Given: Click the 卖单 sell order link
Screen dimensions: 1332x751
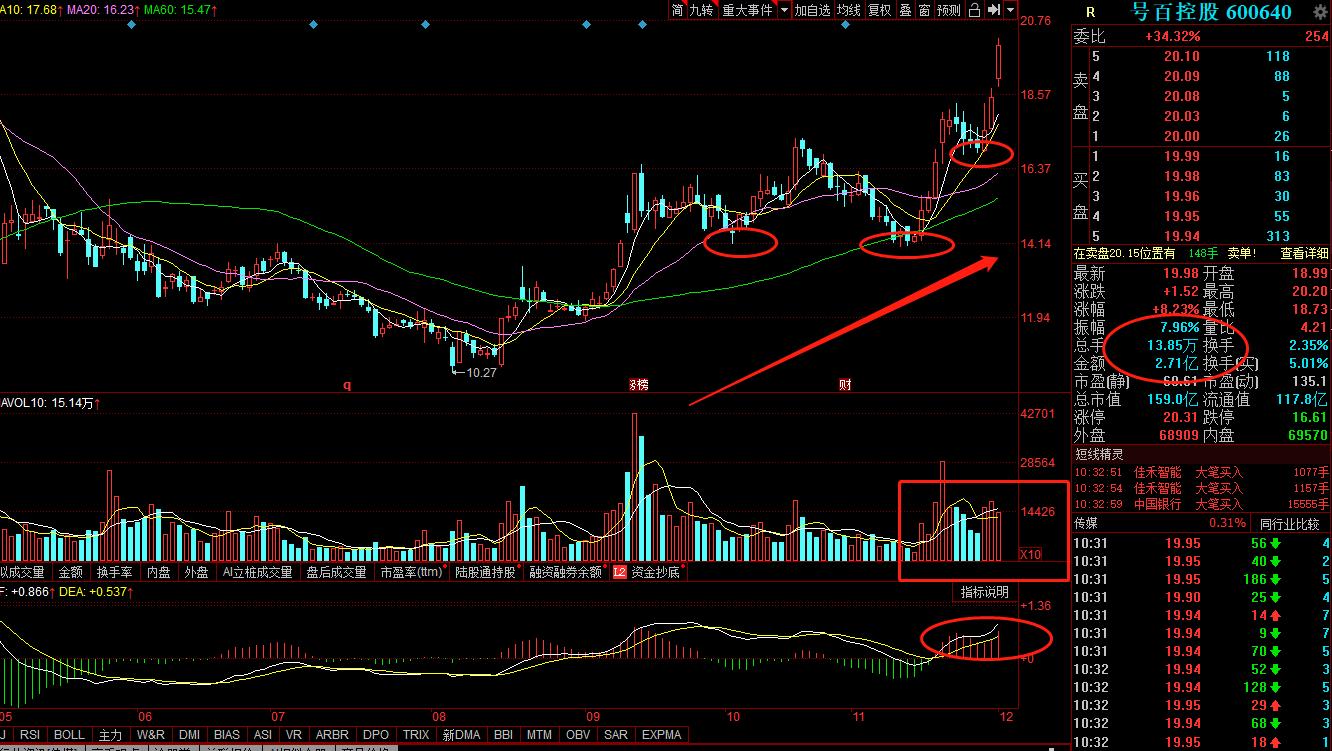Looking at the screenshot, I should pyautogui.click(x=1241, y=253).
